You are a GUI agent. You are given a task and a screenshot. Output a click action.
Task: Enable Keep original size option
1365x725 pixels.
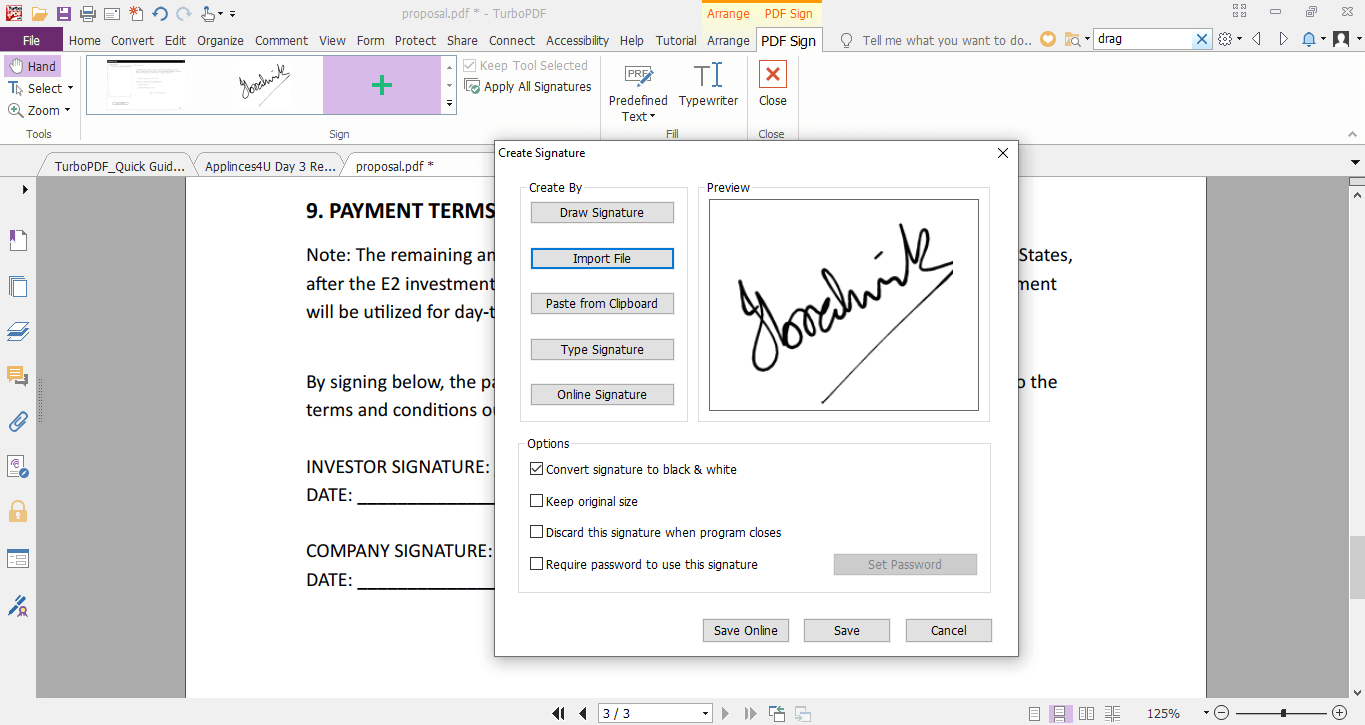point(536,500)
